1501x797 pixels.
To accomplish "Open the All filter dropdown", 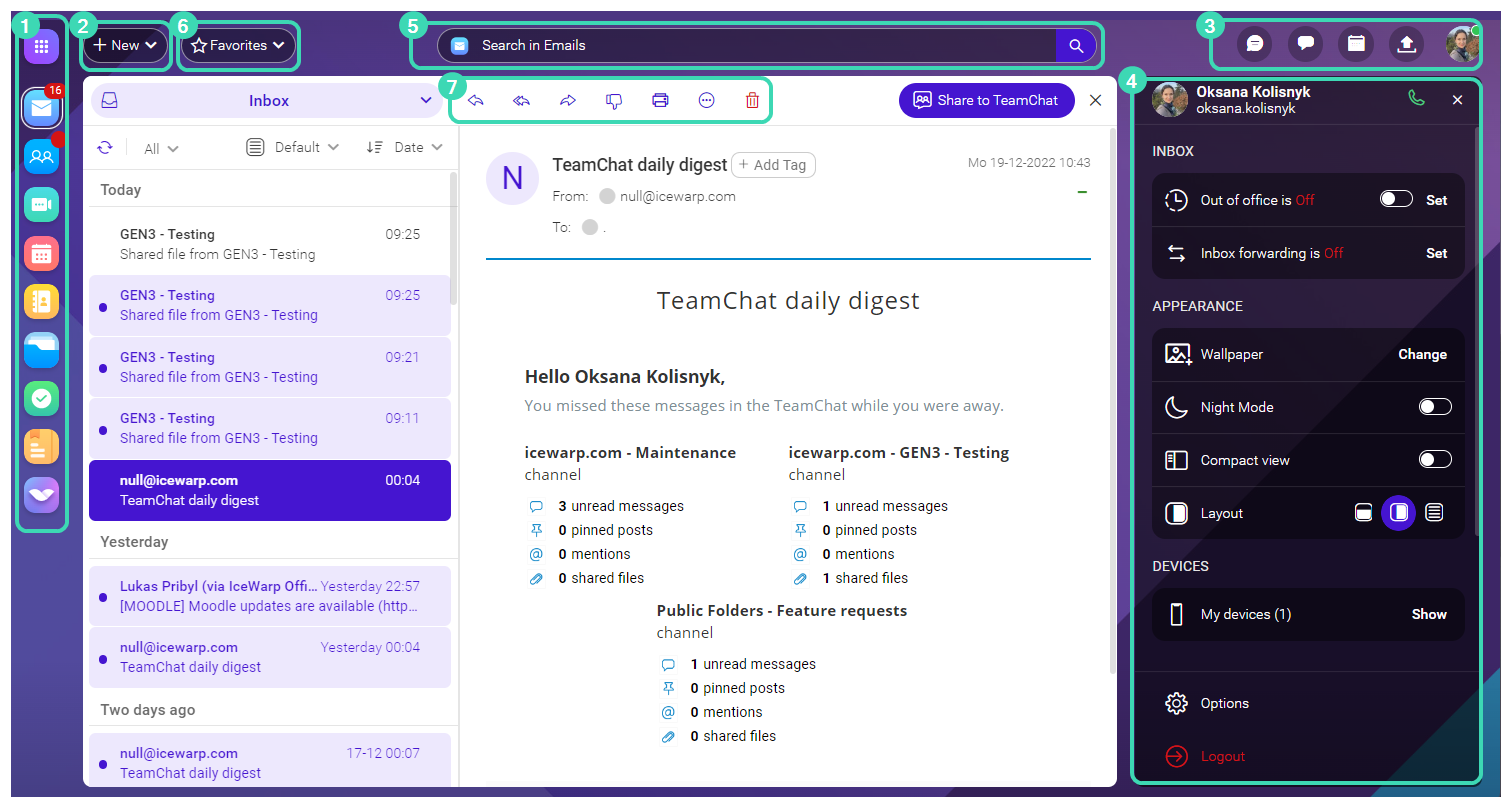I will point(161,148).
